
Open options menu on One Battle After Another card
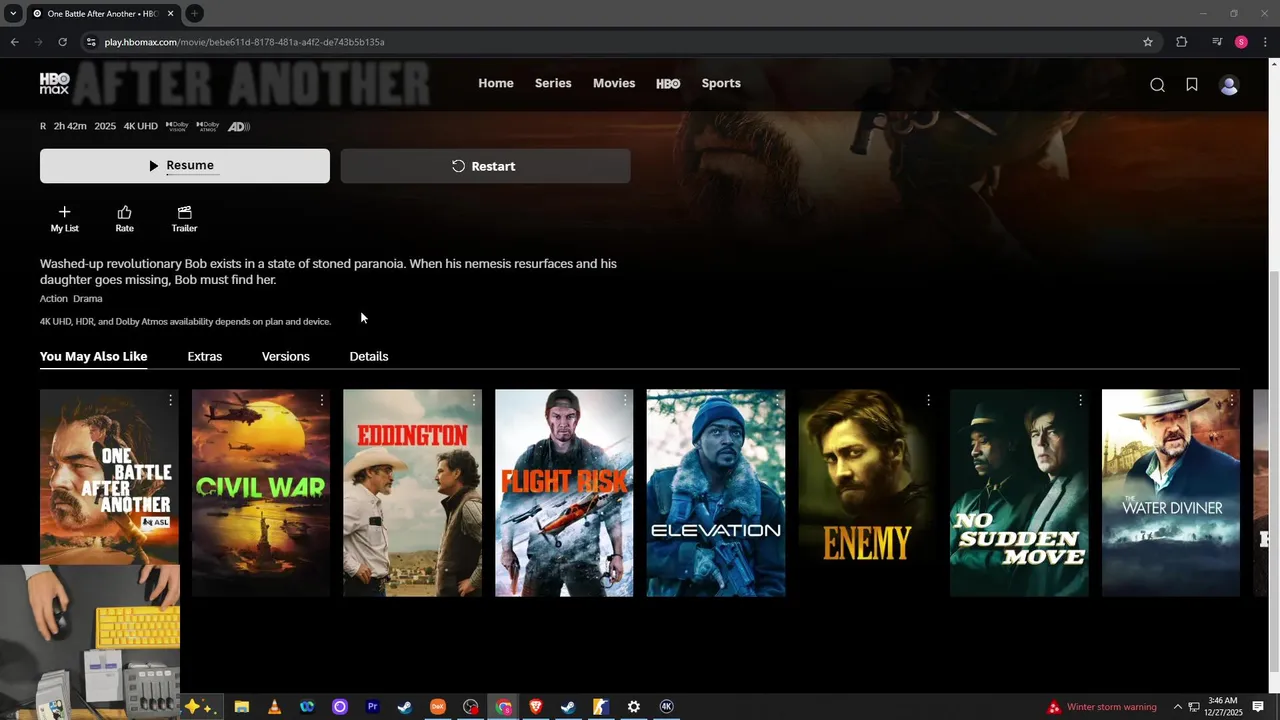pos(171,400)
